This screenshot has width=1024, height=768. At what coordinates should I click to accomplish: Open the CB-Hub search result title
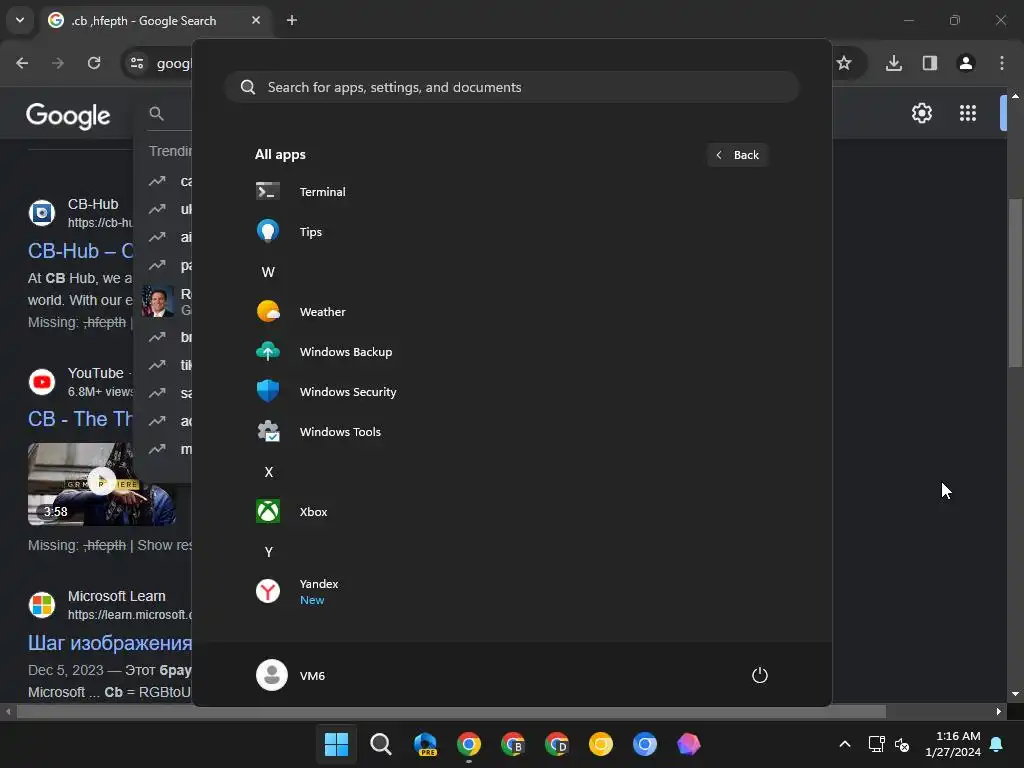[x=81, y=251]
